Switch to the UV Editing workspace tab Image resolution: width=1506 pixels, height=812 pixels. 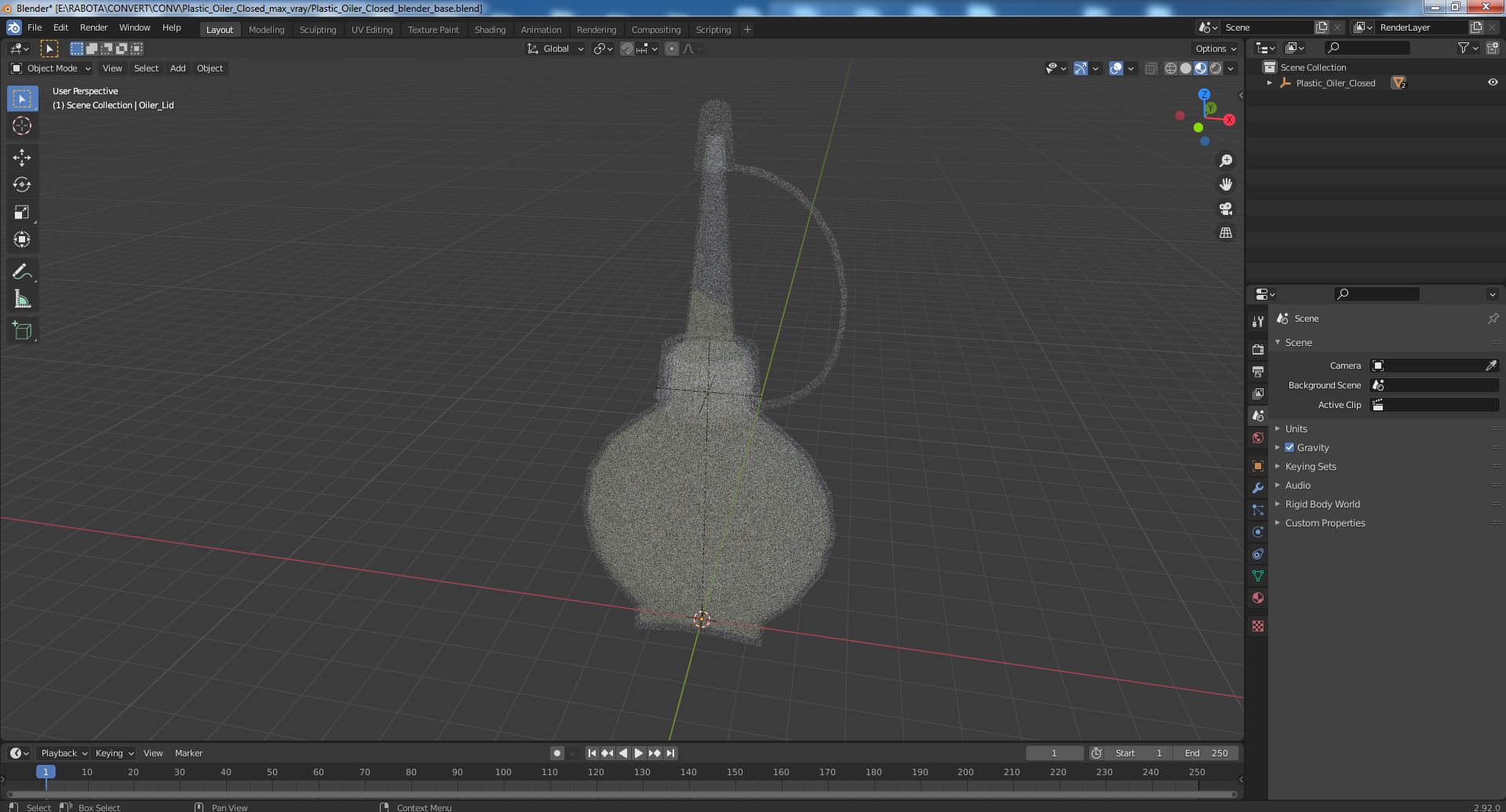(x=371, y=30)
